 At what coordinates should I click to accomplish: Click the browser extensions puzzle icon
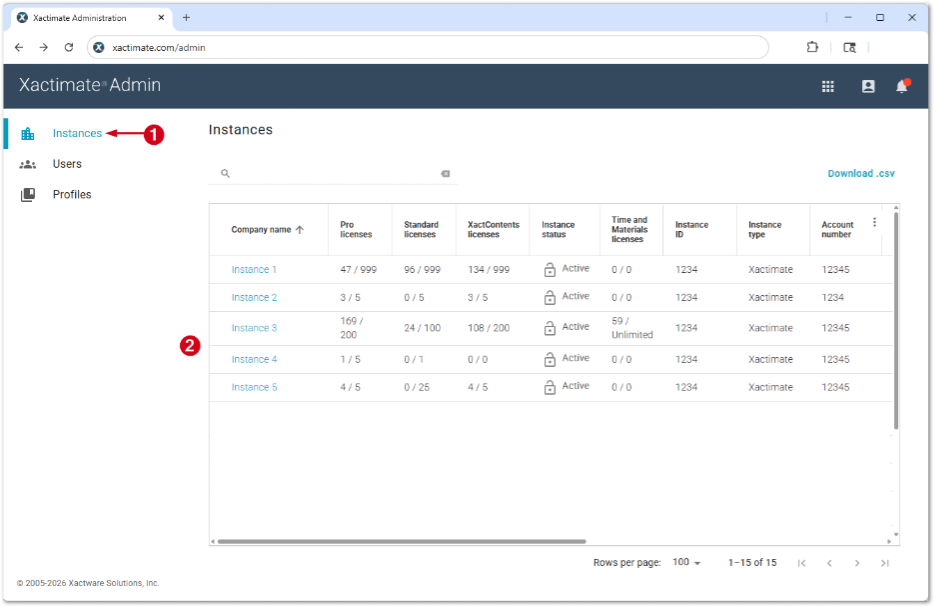pos(812,47)
